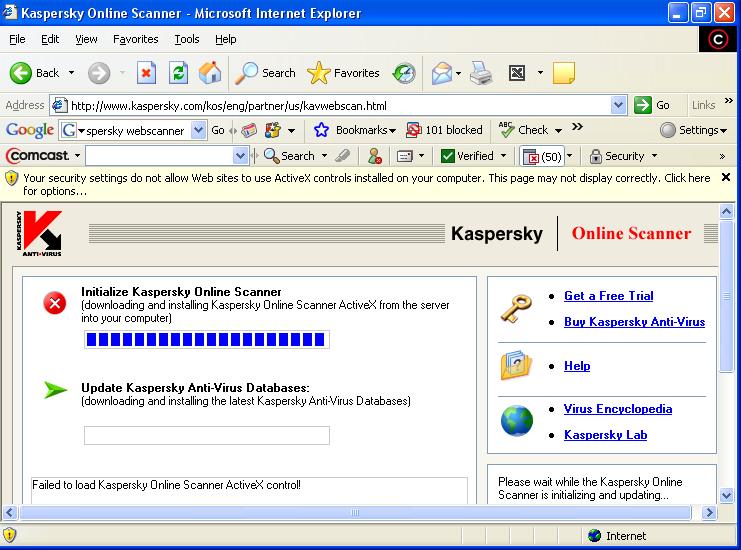Image resolution: width=741 pixels, height=550 pixels.
Task: Open the File menu
Action: pos(17,39)
